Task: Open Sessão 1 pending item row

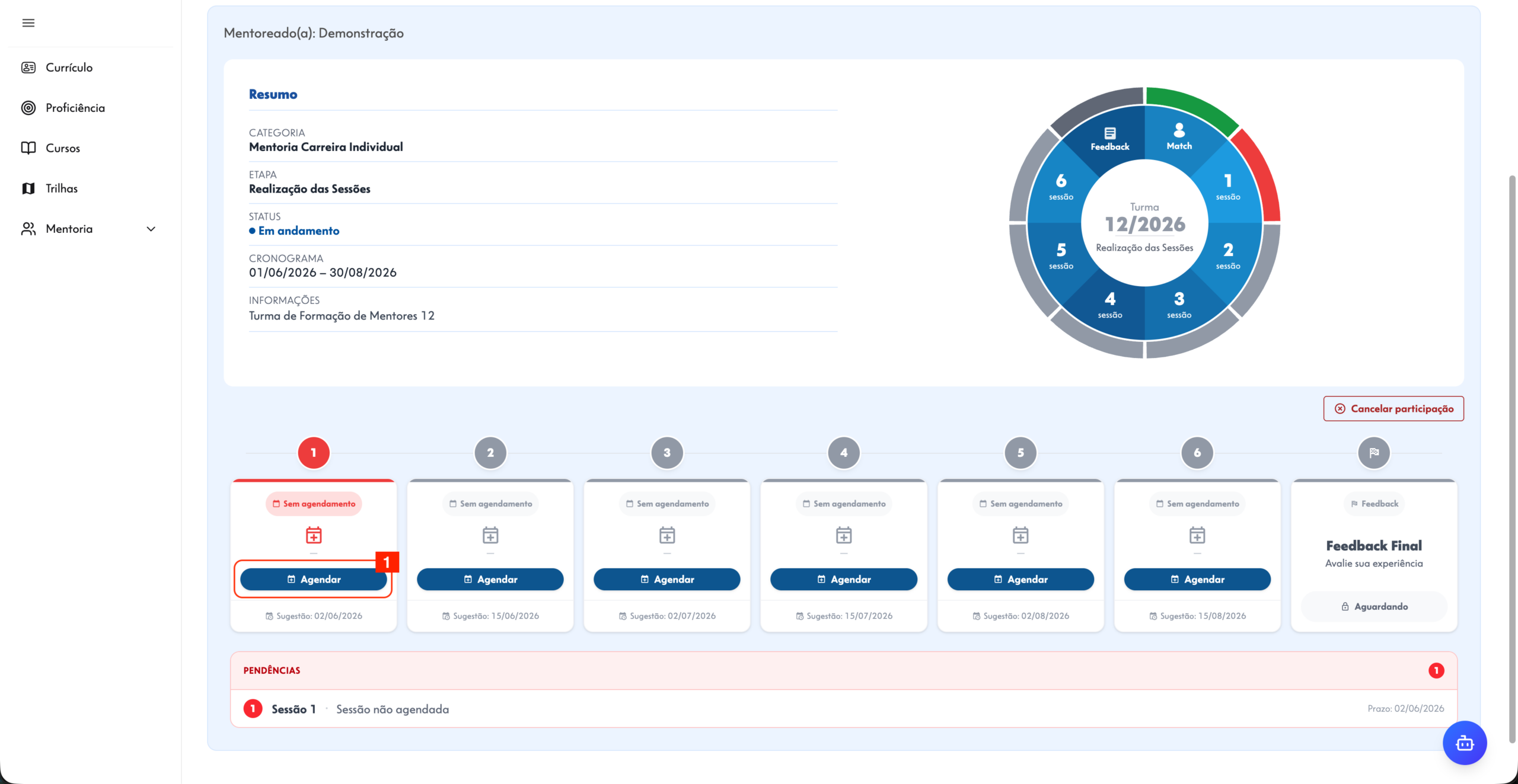Action: pyautogui.click(x=843, y=709)
